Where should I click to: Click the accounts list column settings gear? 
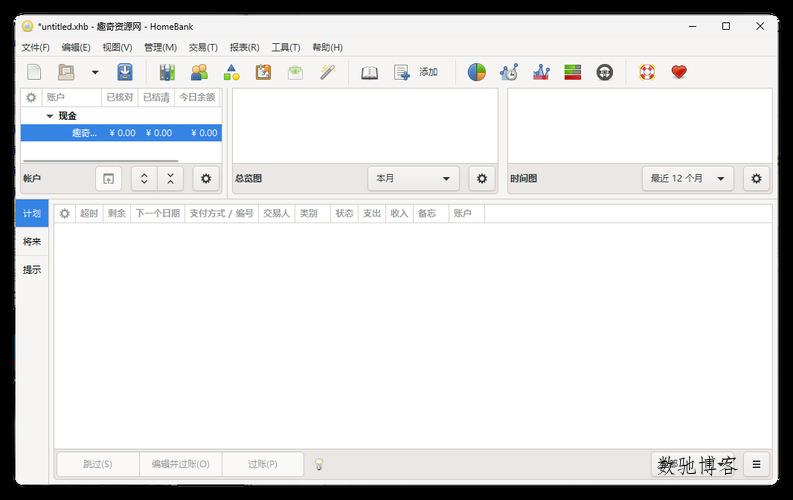pos(31,97)
